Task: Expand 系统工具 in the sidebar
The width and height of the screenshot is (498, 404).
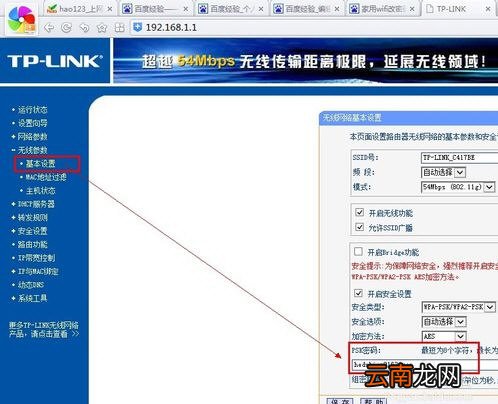Action: [32, 298]
